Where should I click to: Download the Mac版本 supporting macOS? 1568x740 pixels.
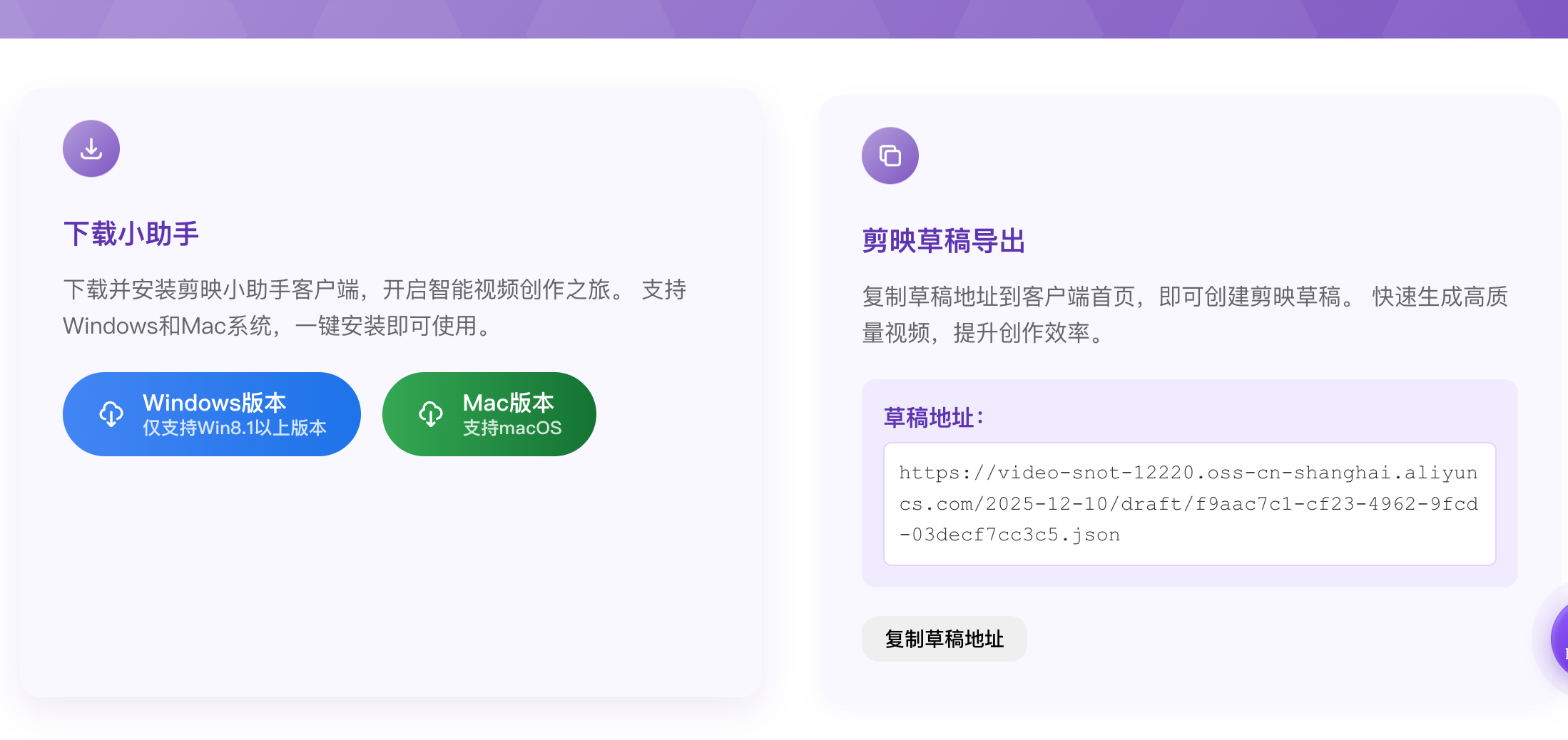click(489, 413)
